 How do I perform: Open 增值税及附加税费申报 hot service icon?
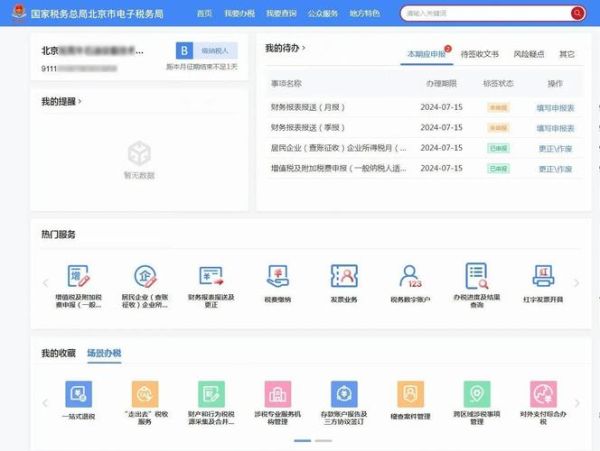(78, 276)
